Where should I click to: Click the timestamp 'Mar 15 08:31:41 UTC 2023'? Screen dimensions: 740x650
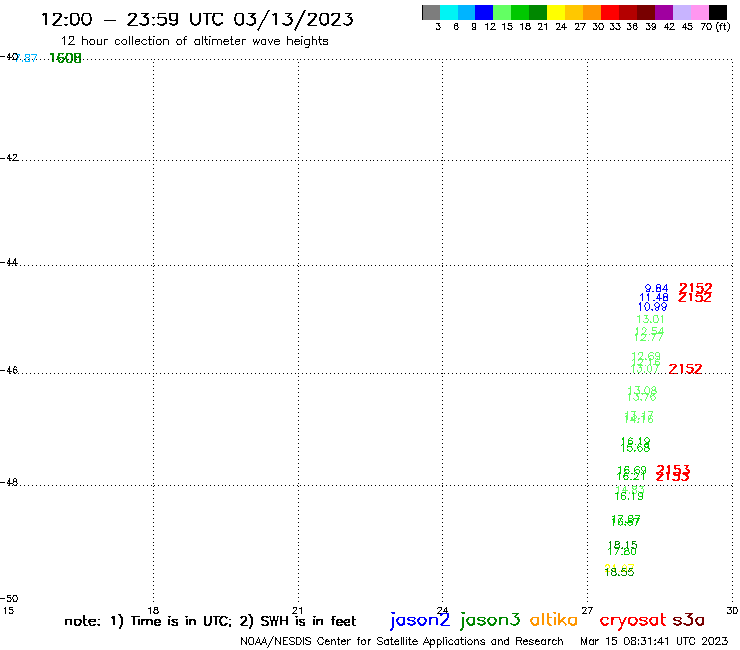[654, 641]
